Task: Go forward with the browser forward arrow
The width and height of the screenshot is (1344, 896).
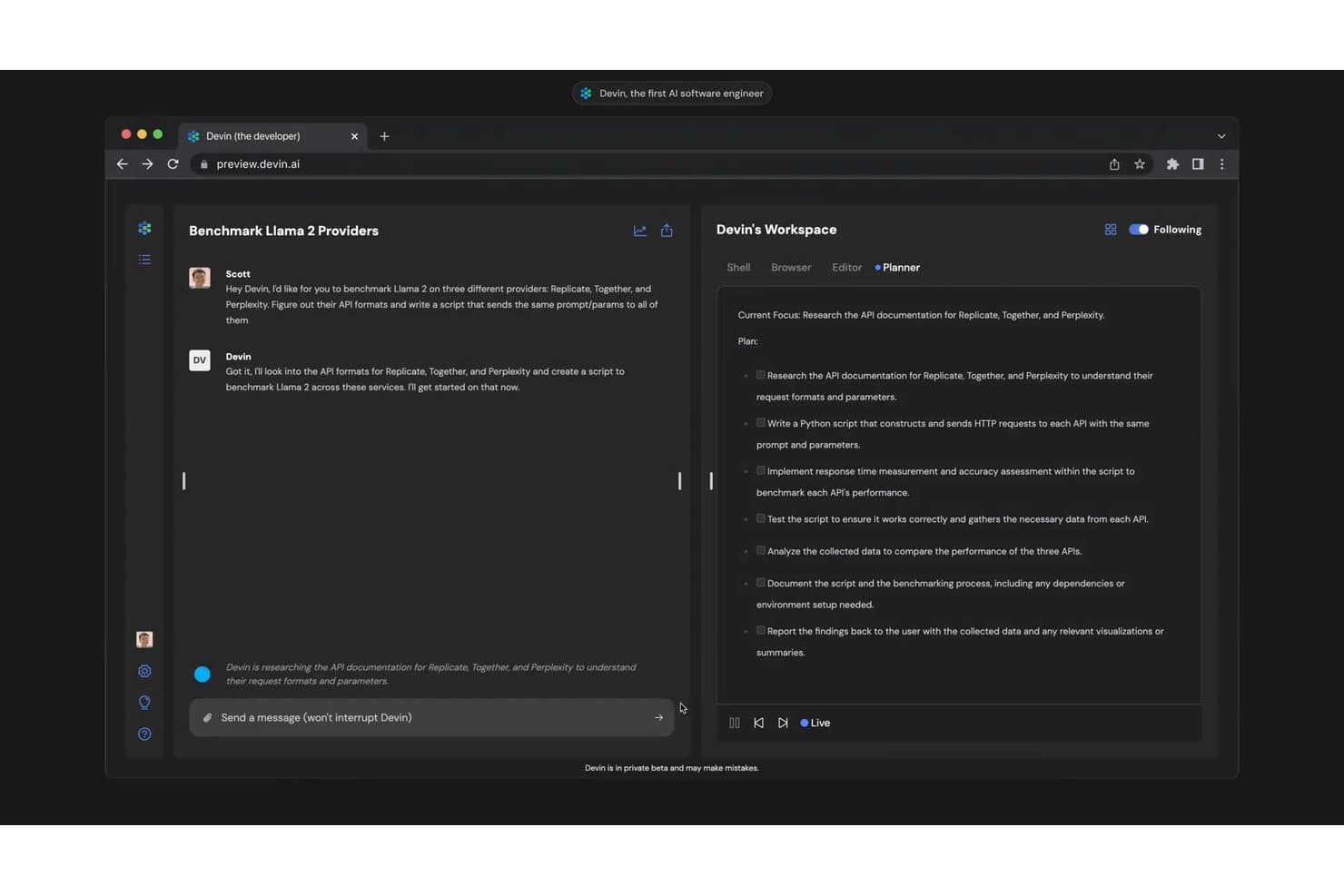Action: [147, 164]
